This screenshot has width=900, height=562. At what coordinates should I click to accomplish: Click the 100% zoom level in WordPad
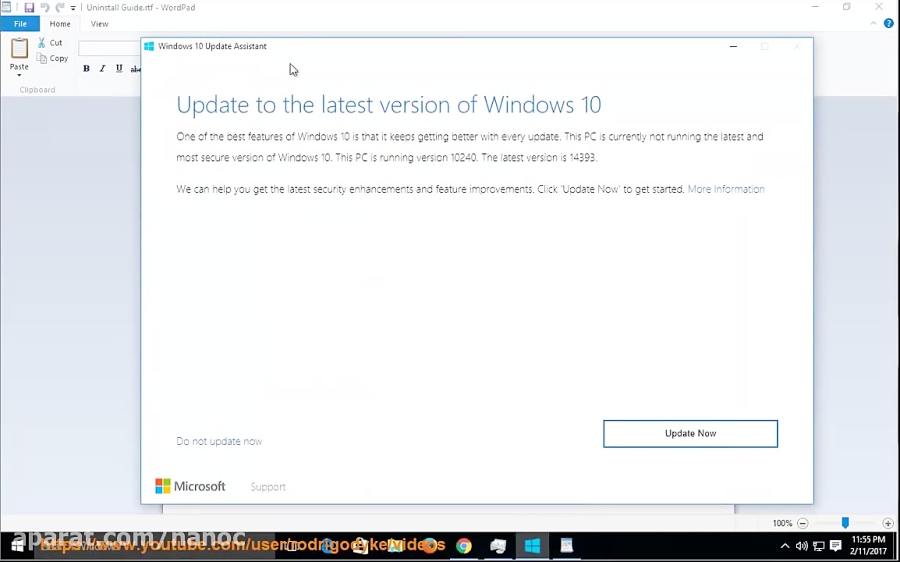pyautogui.click(x=782, y=523)
